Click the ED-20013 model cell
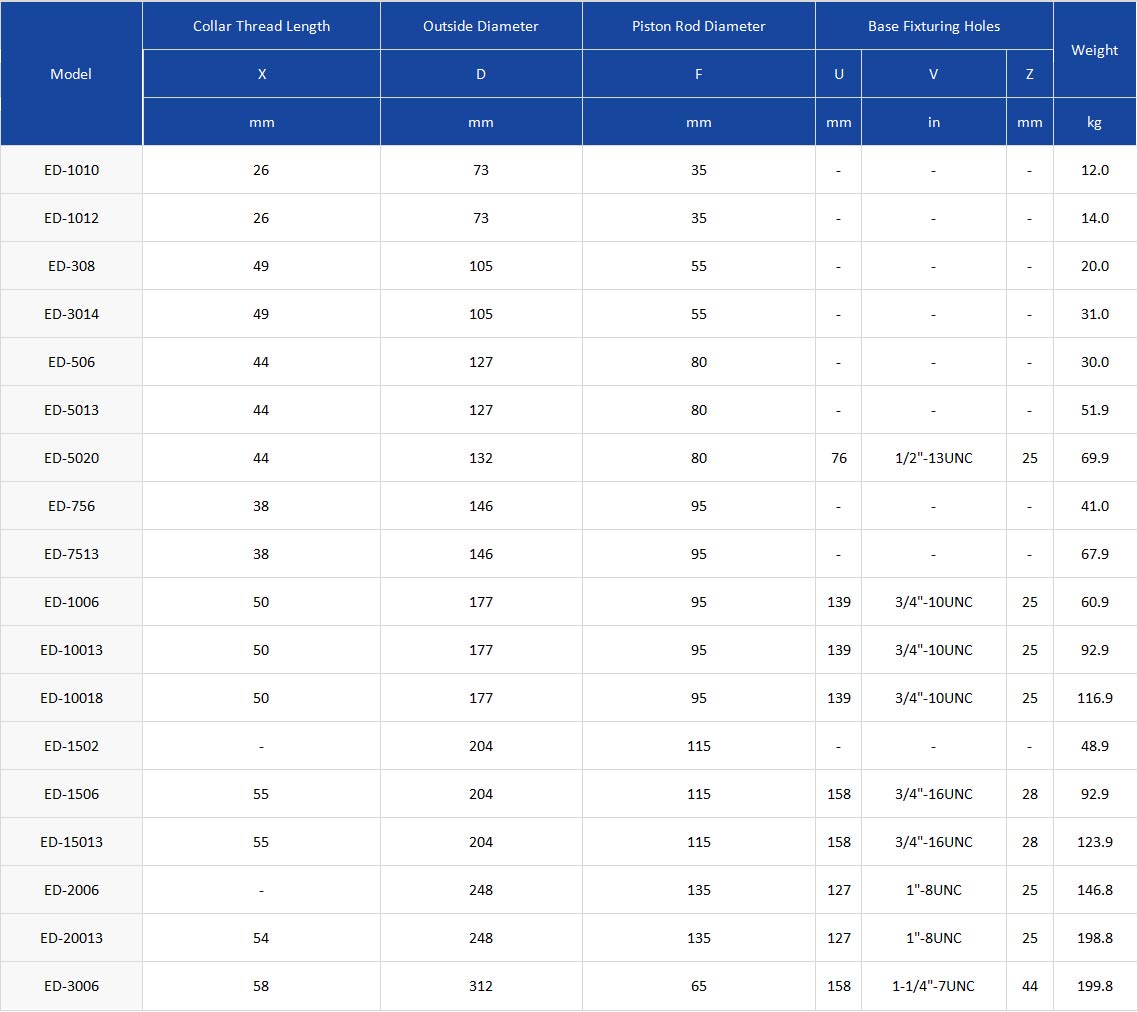The image size is (1138, 1012). 71,937
